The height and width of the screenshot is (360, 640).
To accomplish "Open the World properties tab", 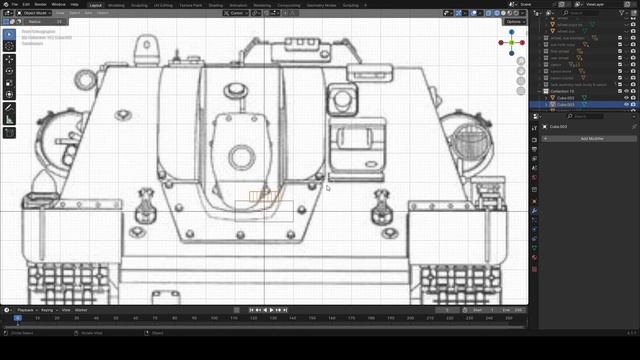I will (534, 178).
